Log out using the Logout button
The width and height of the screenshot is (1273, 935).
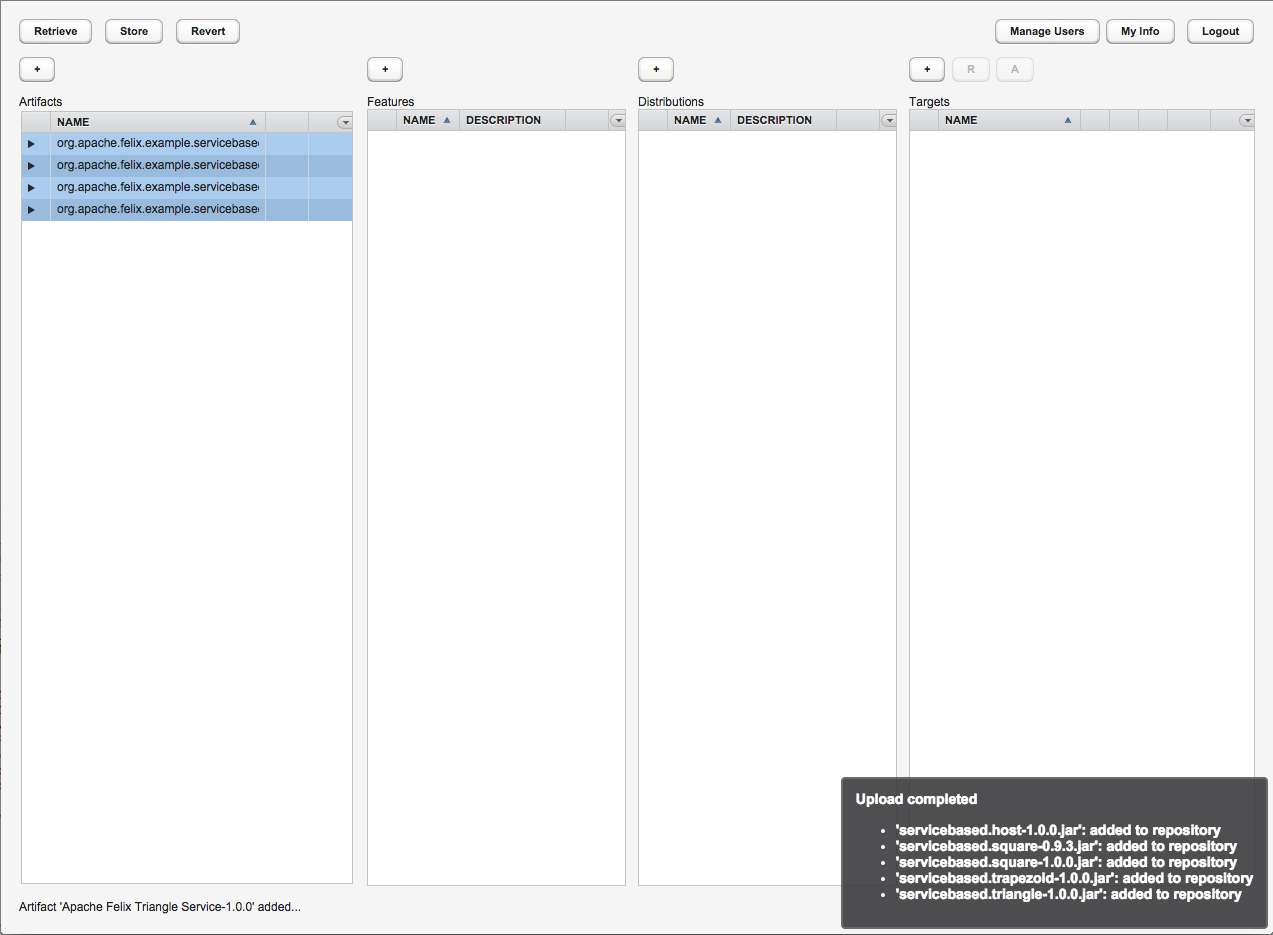coord(1220,31)
